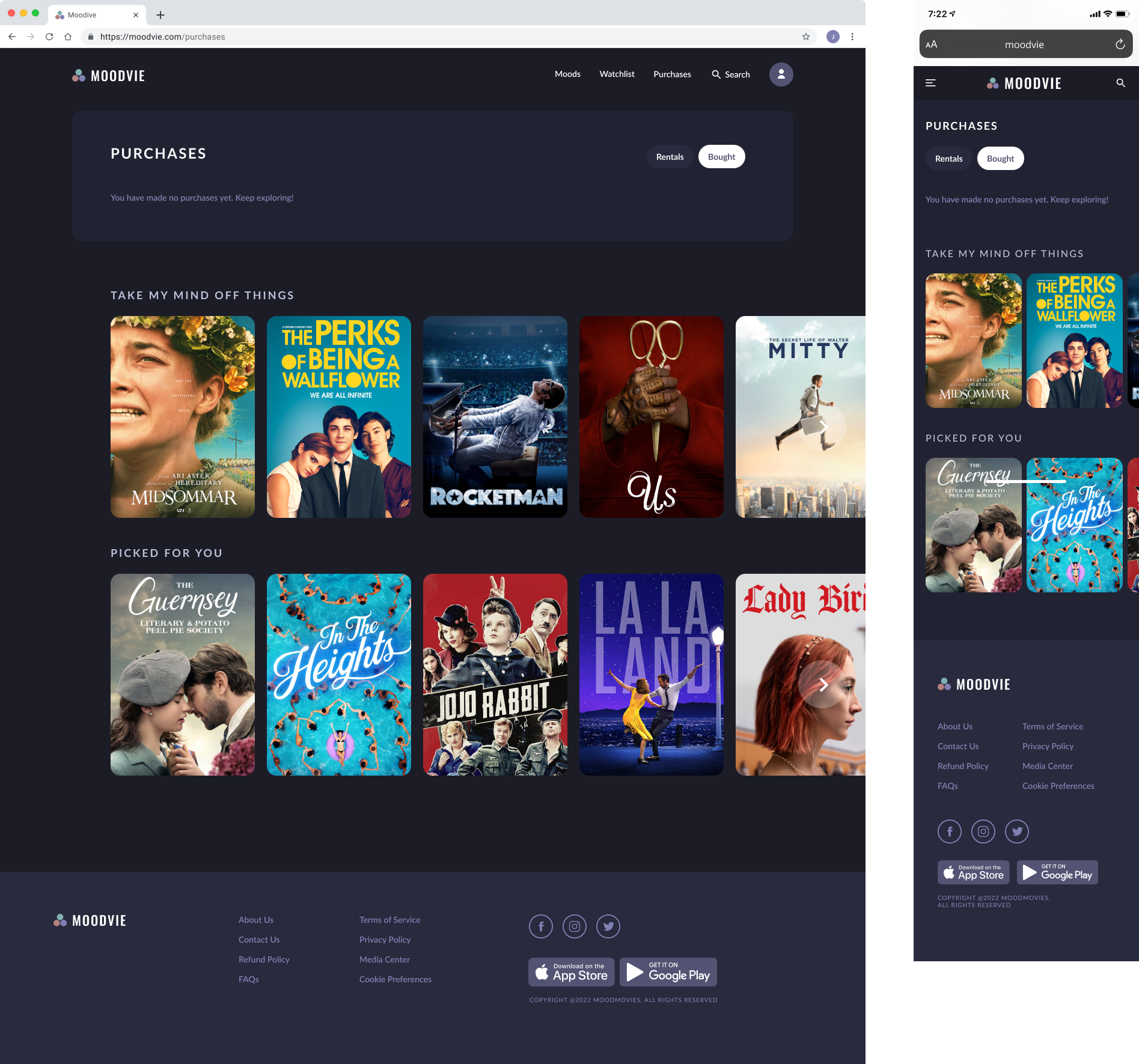Image resolution: width=1139 pixels, height=1064 pixels.
Task: Close the Moodive browser tab
Action: tap(135, 15)
